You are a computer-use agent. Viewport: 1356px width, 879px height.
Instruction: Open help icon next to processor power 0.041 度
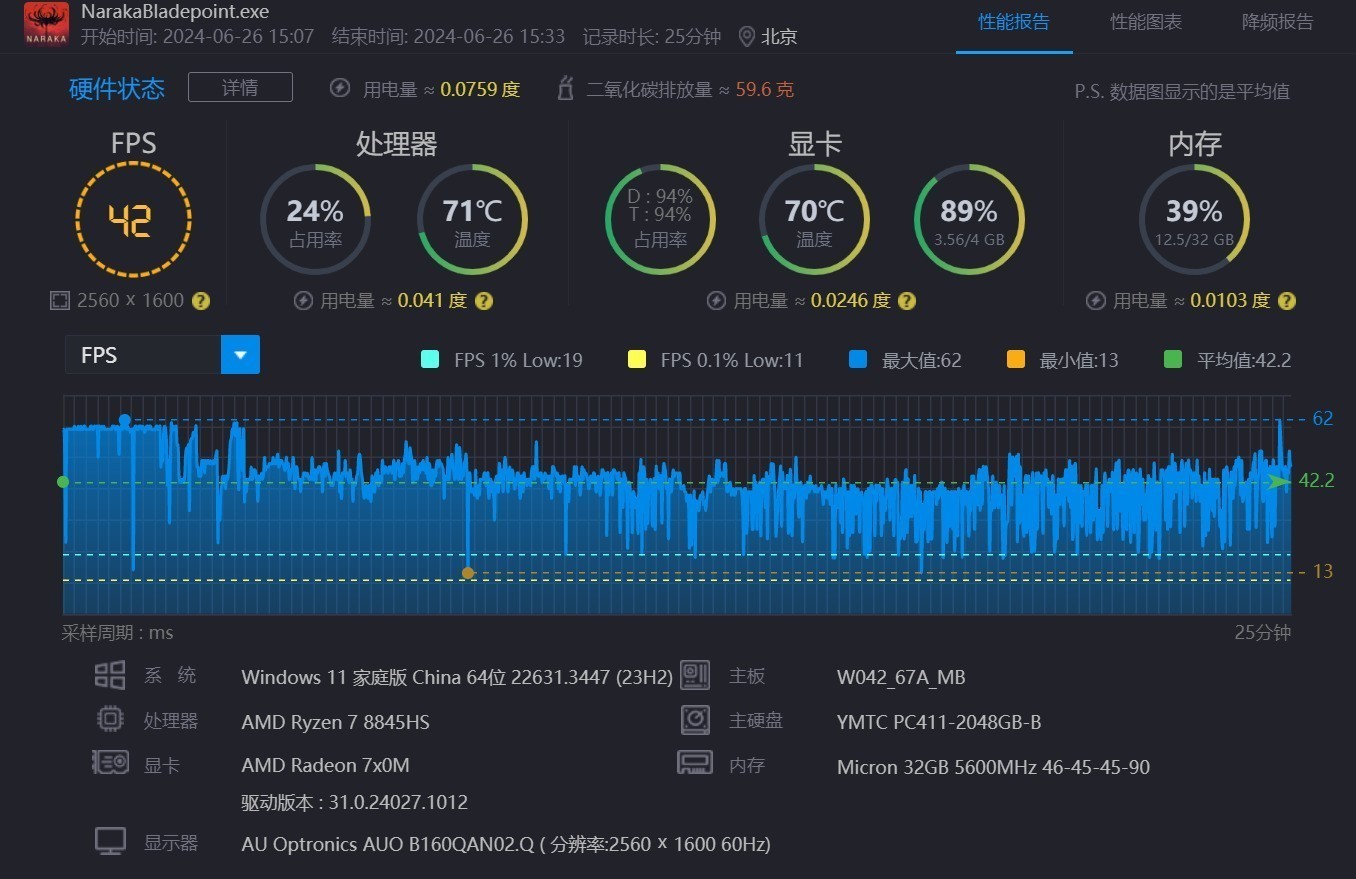point(484,300)
